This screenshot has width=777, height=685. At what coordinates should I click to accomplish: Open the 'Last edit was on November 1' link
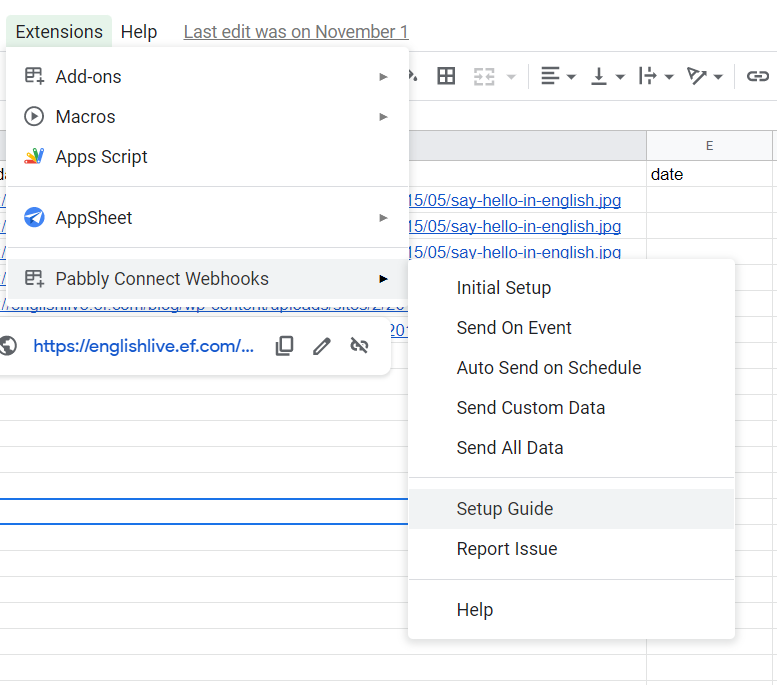[x=296, y=32]
